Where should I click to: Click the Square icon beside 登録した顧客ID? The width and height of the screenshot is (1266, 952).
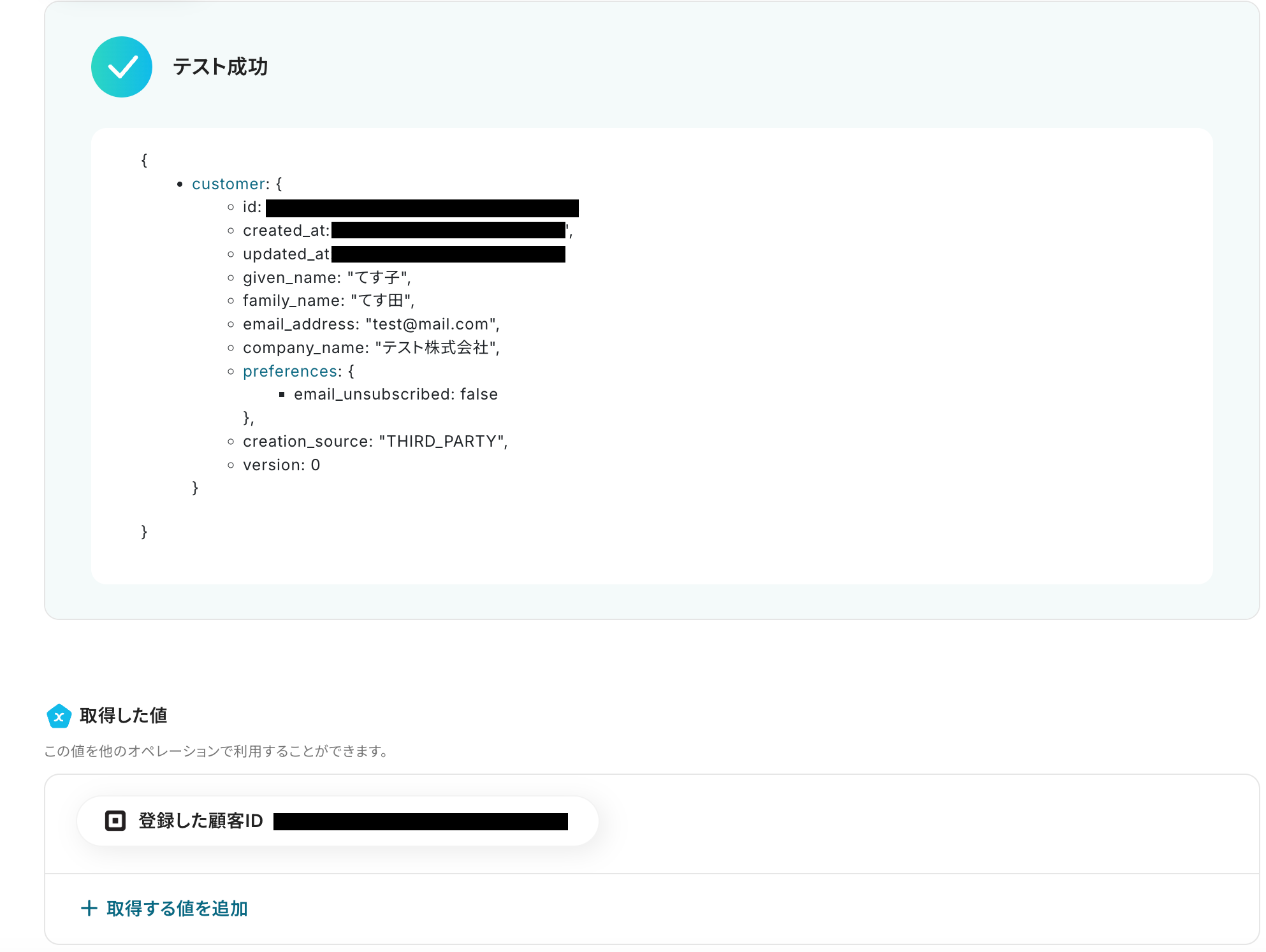[x=115, y=821]
